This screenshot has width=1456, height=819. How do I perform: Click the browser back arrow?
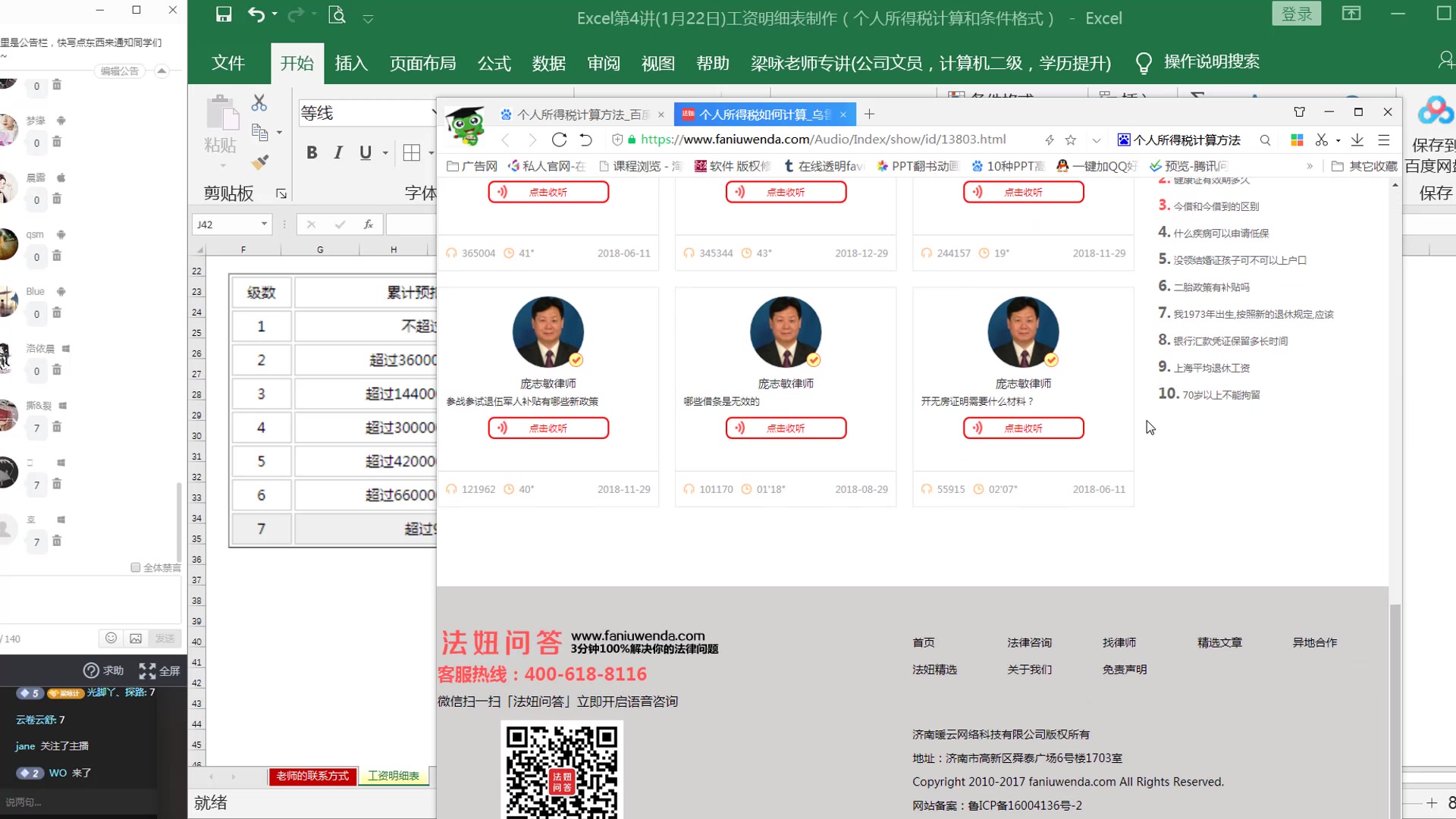(x=506, y=140)
